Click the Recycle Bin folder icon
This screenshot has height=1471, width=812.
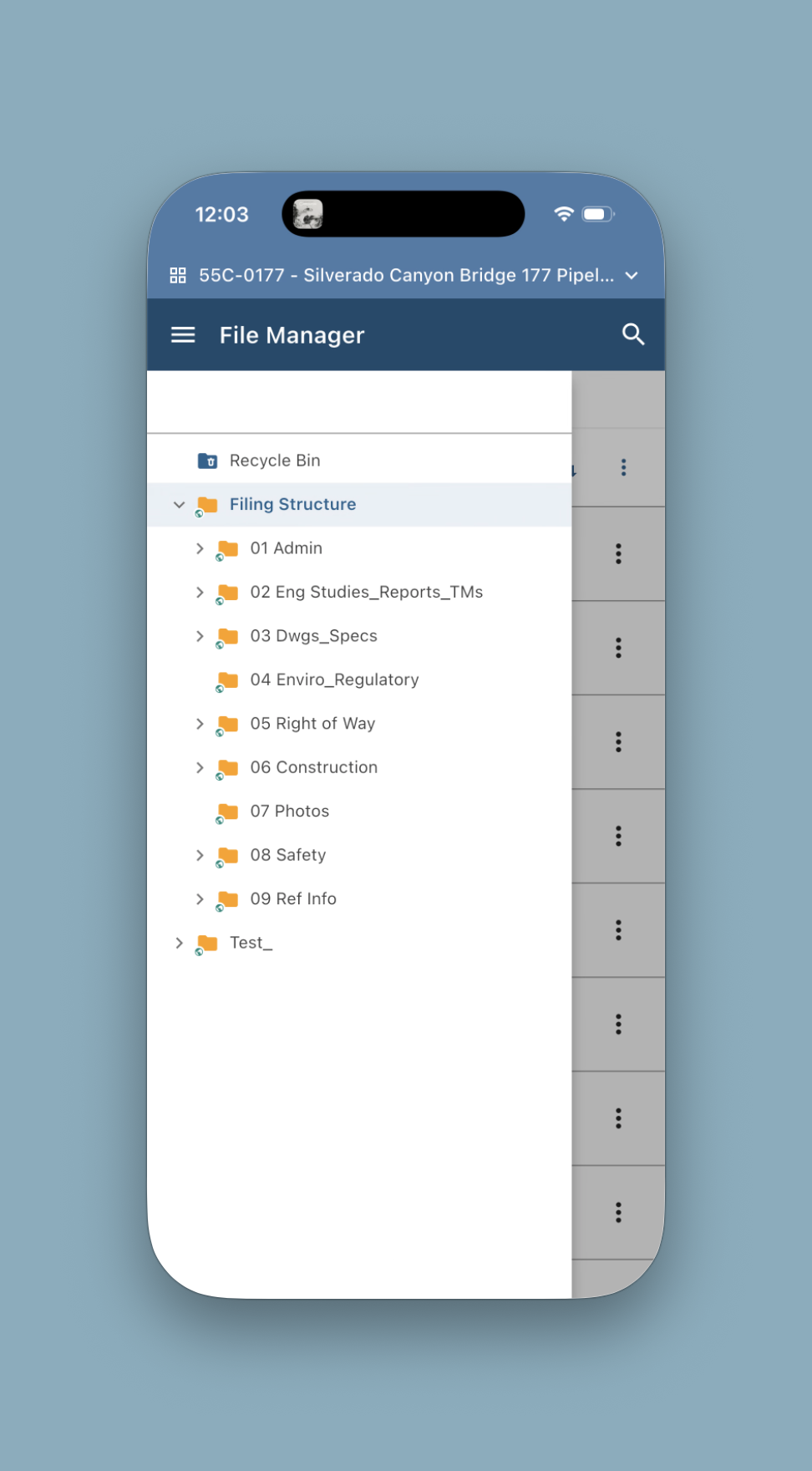pyautogui.click(x=207, y=461)
